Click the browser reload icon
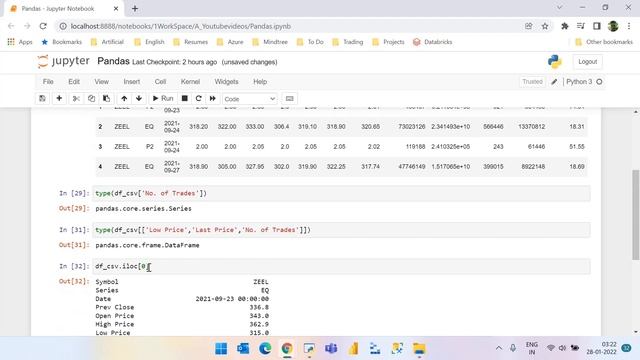640x360 pixels. (43, 26)
